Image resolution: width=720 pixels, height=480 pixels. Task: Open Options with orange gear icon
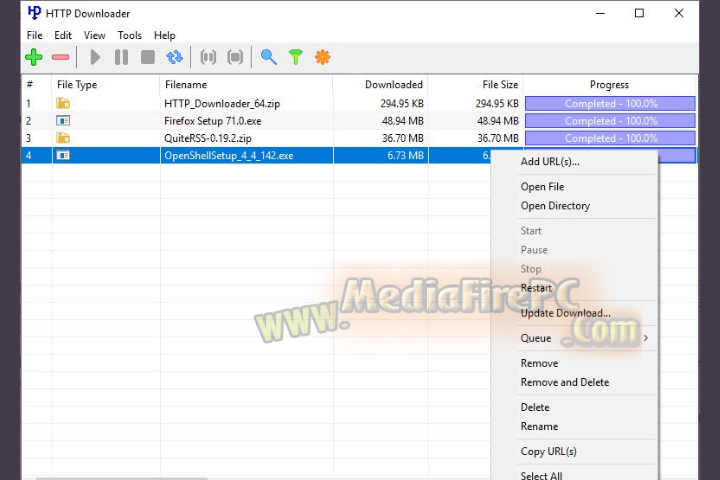322,57
